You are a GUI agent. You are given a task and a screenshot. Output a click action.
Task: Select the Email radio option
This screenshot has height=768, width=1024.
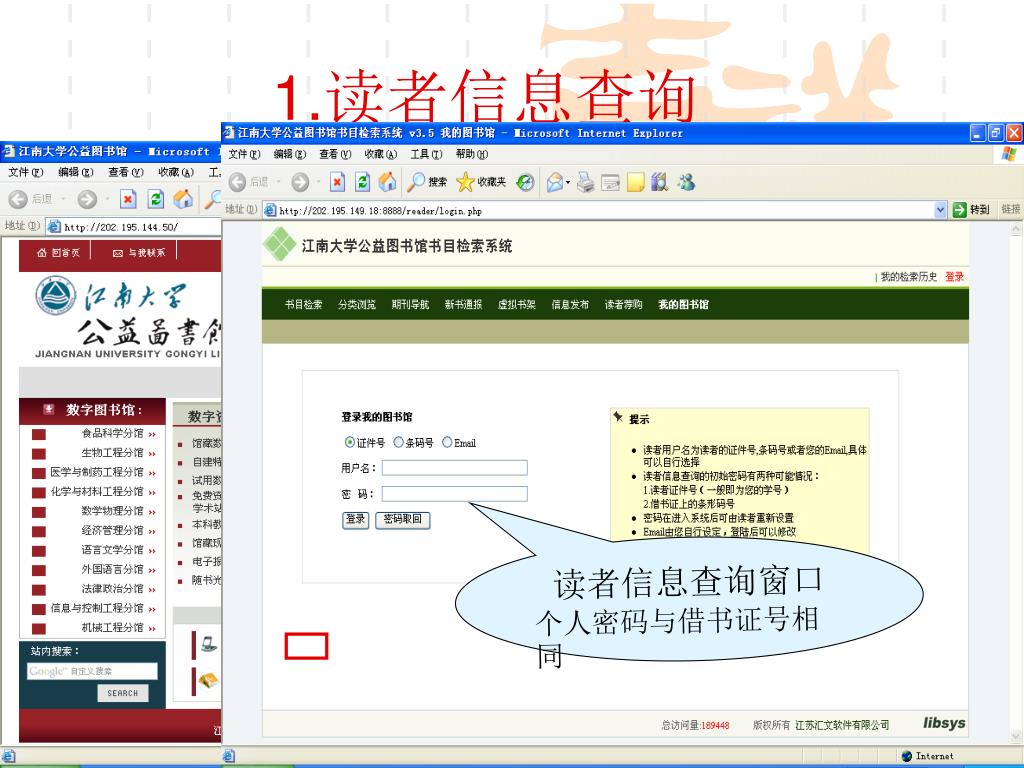[x=447, y=442]
